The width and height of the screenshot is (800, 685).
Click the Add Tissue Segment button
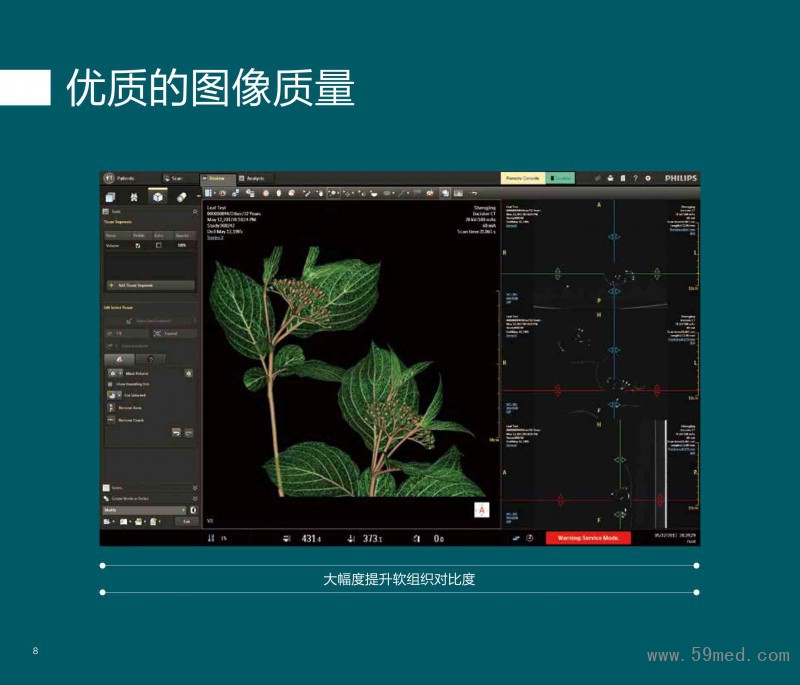tap(150, 285)
